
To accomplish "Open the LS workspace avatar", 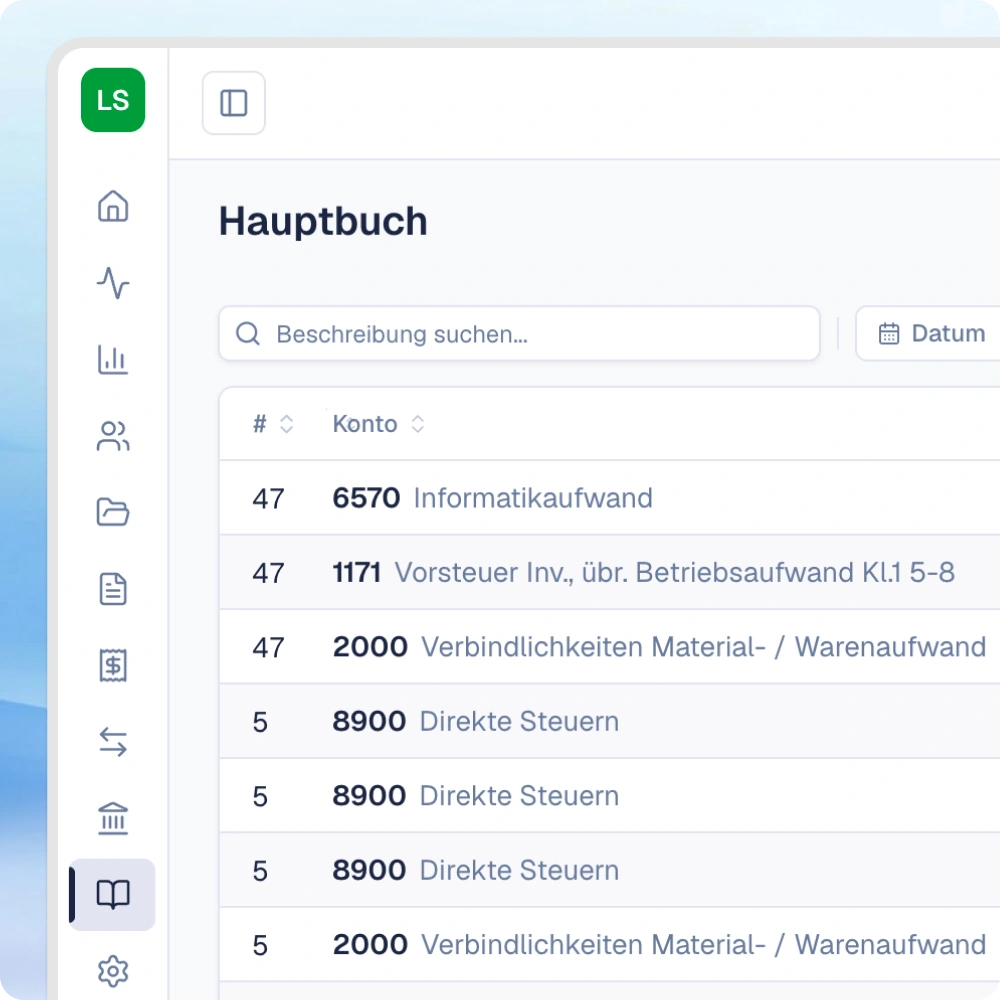I will [113, 100].
